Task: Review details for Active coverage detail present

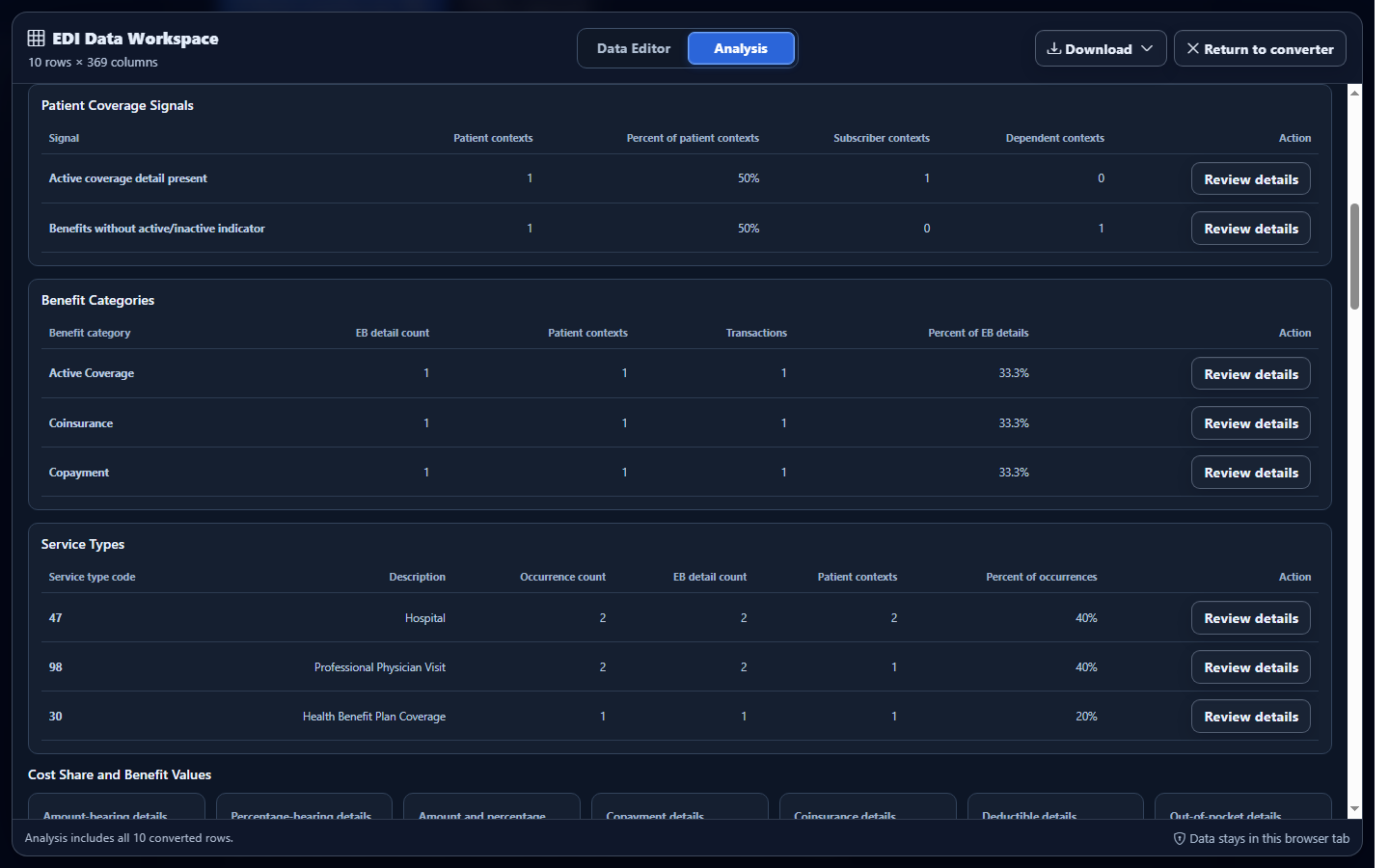Action: point(1251,179)
